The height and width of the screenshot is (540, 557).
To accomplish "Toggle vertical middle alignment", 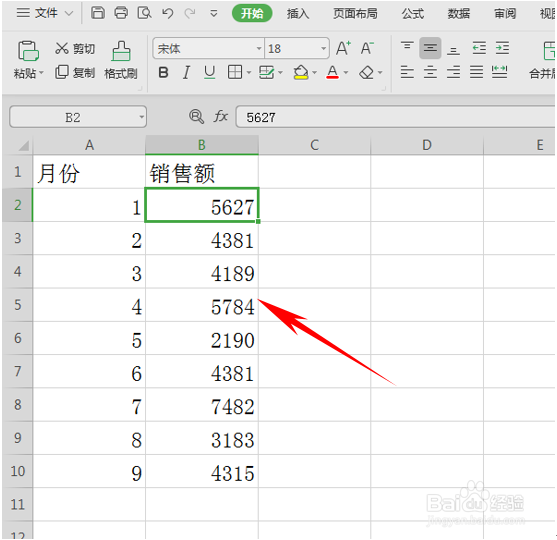I will click(430, 48).
